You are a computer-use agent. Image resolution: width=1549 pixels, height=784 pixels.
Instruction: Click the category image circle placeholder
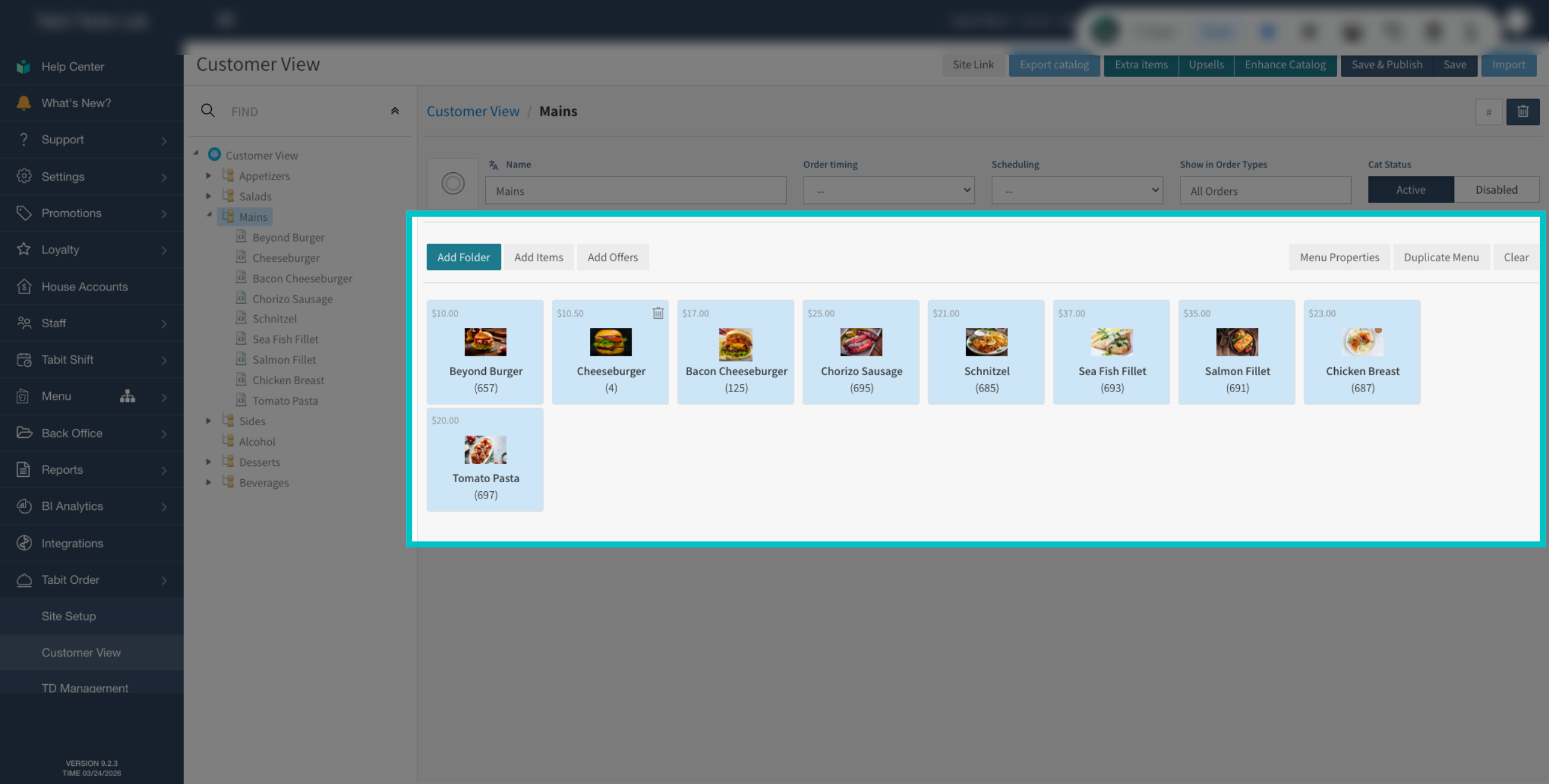pos(453,183)
